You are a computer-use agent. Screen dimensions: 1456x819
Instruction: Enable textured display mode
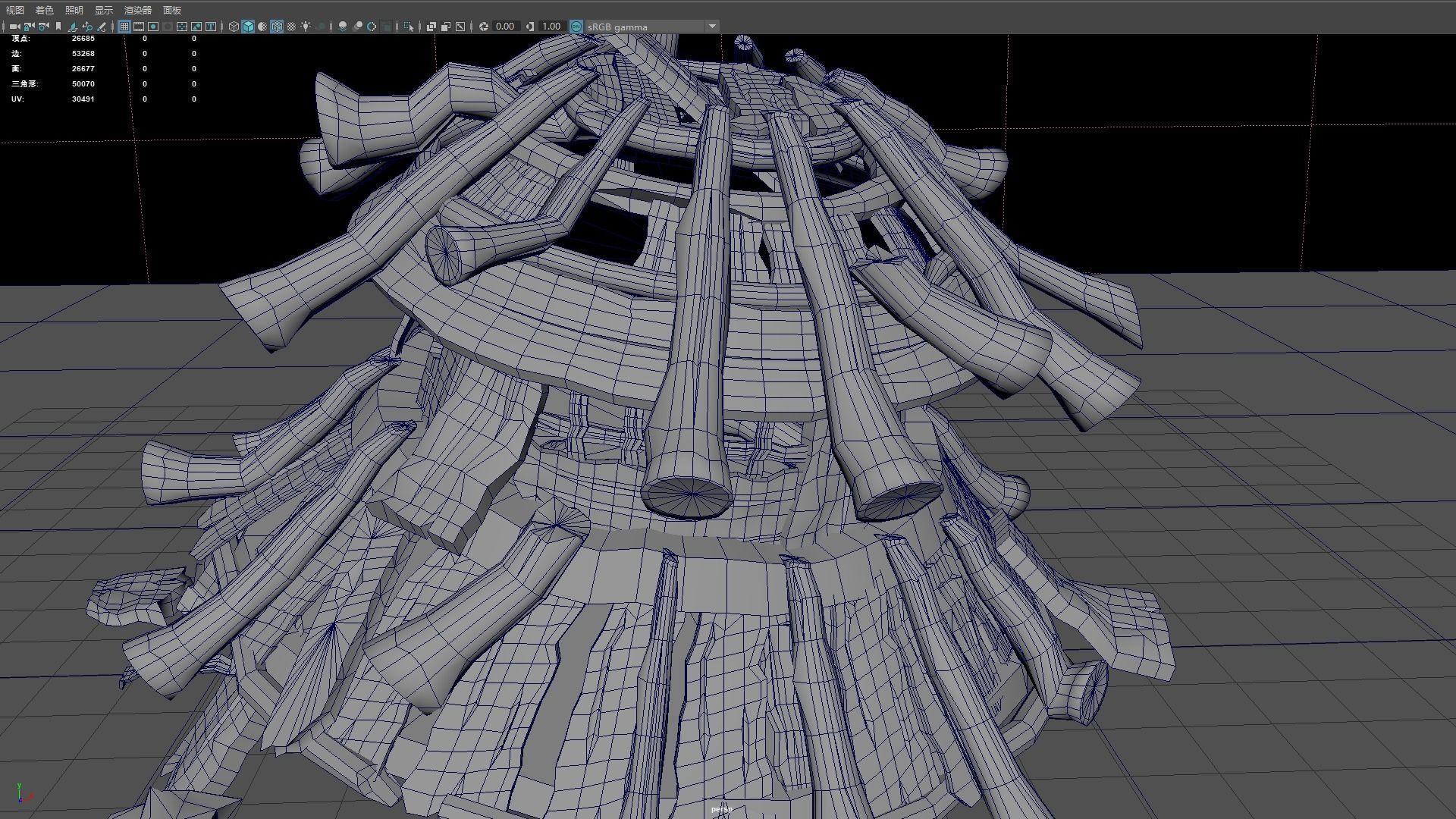point(291,27)
